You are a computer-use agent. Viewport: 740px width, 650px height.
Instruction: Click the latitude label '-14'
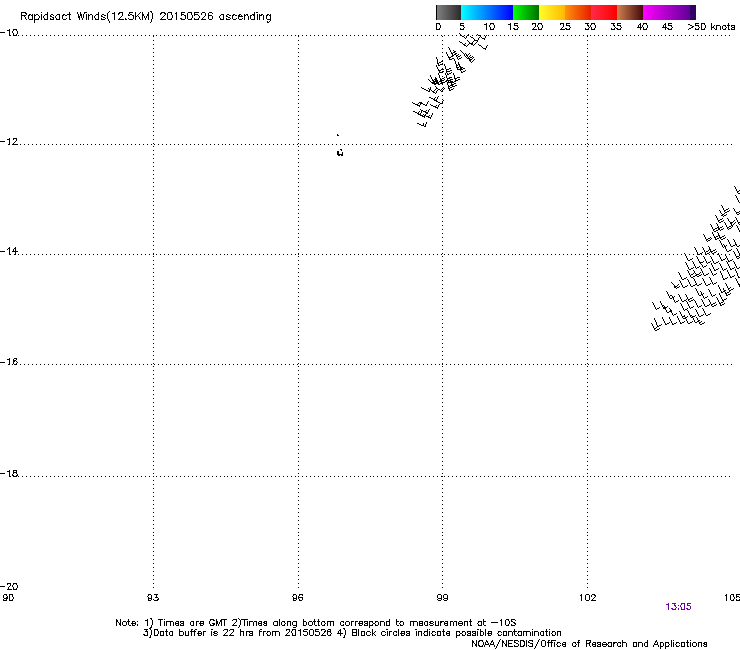click(x=9, y=251)
